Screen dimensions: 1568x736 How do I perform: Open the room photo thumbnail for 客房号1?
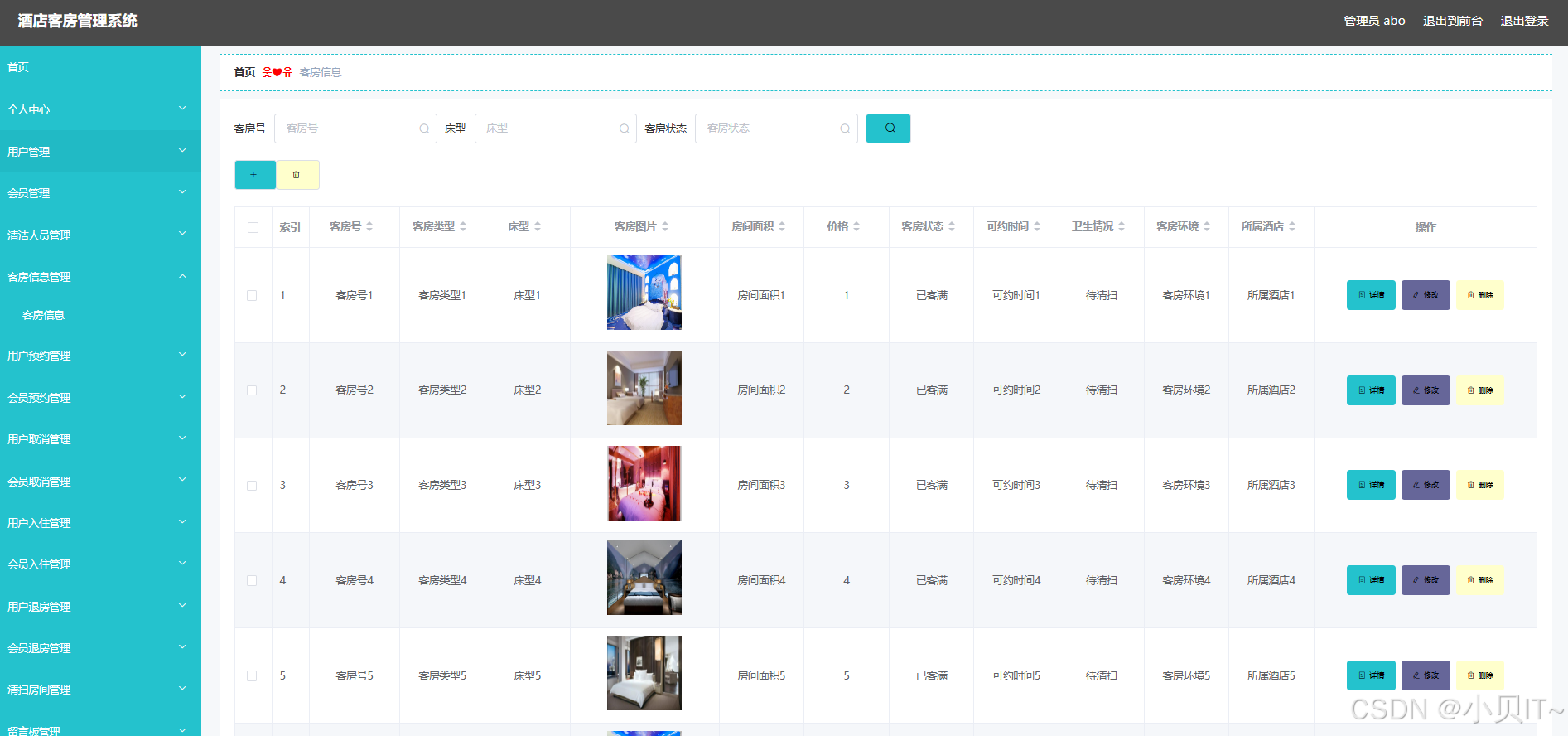[x=644, y=293]
